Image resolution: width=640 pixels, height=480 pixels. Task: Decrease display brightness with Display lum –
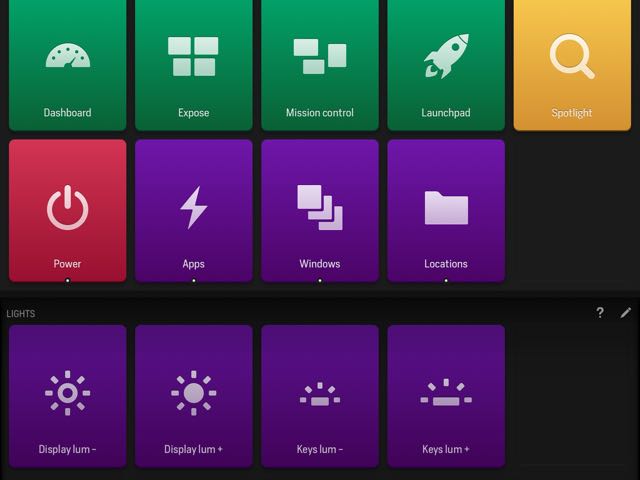coord(67,396)
